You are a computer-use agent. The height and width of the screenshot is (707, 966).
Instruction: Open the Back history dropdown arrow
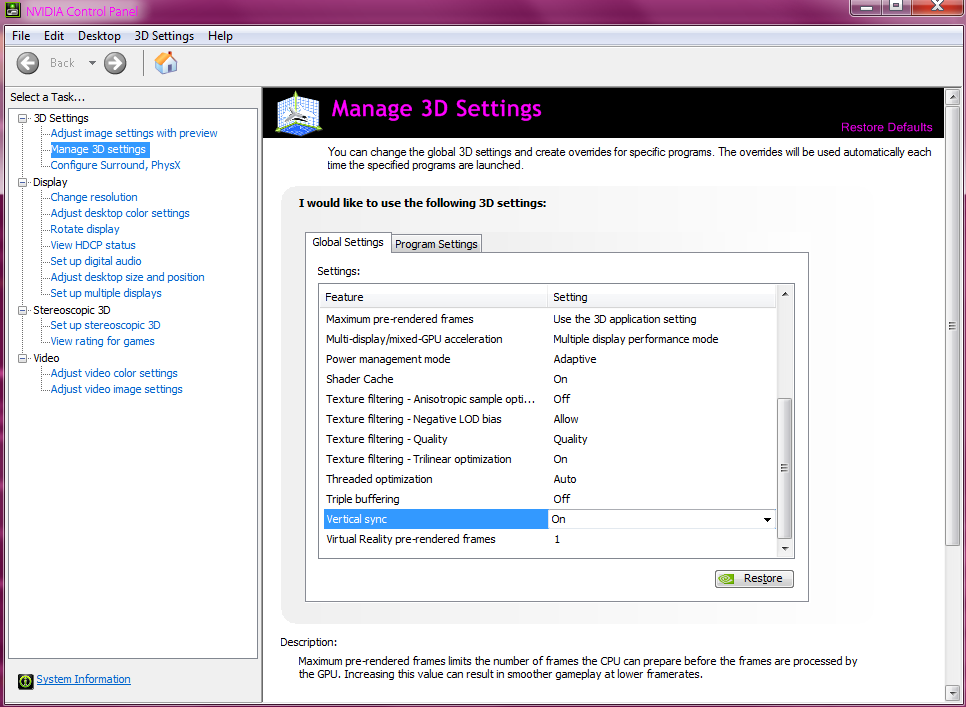[92, 63]
